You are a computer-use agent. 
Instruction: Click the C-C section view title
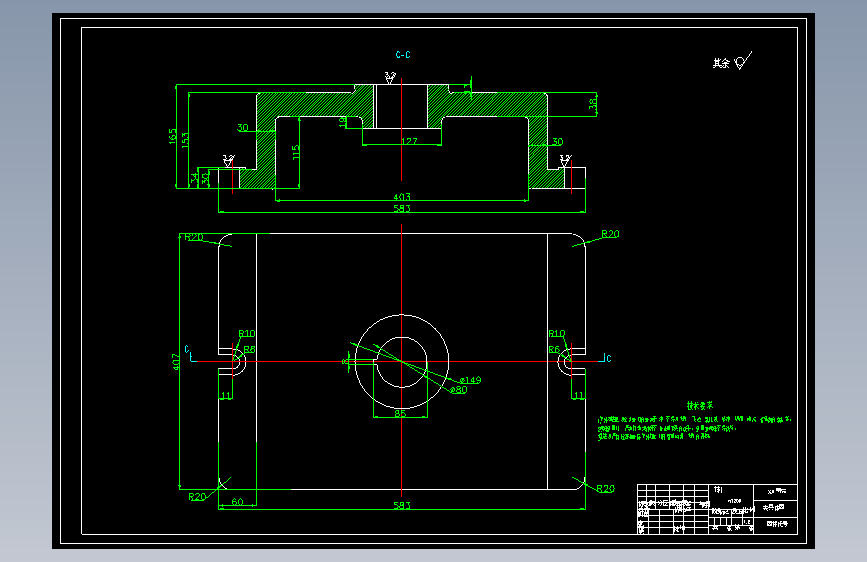pos(403,55)
